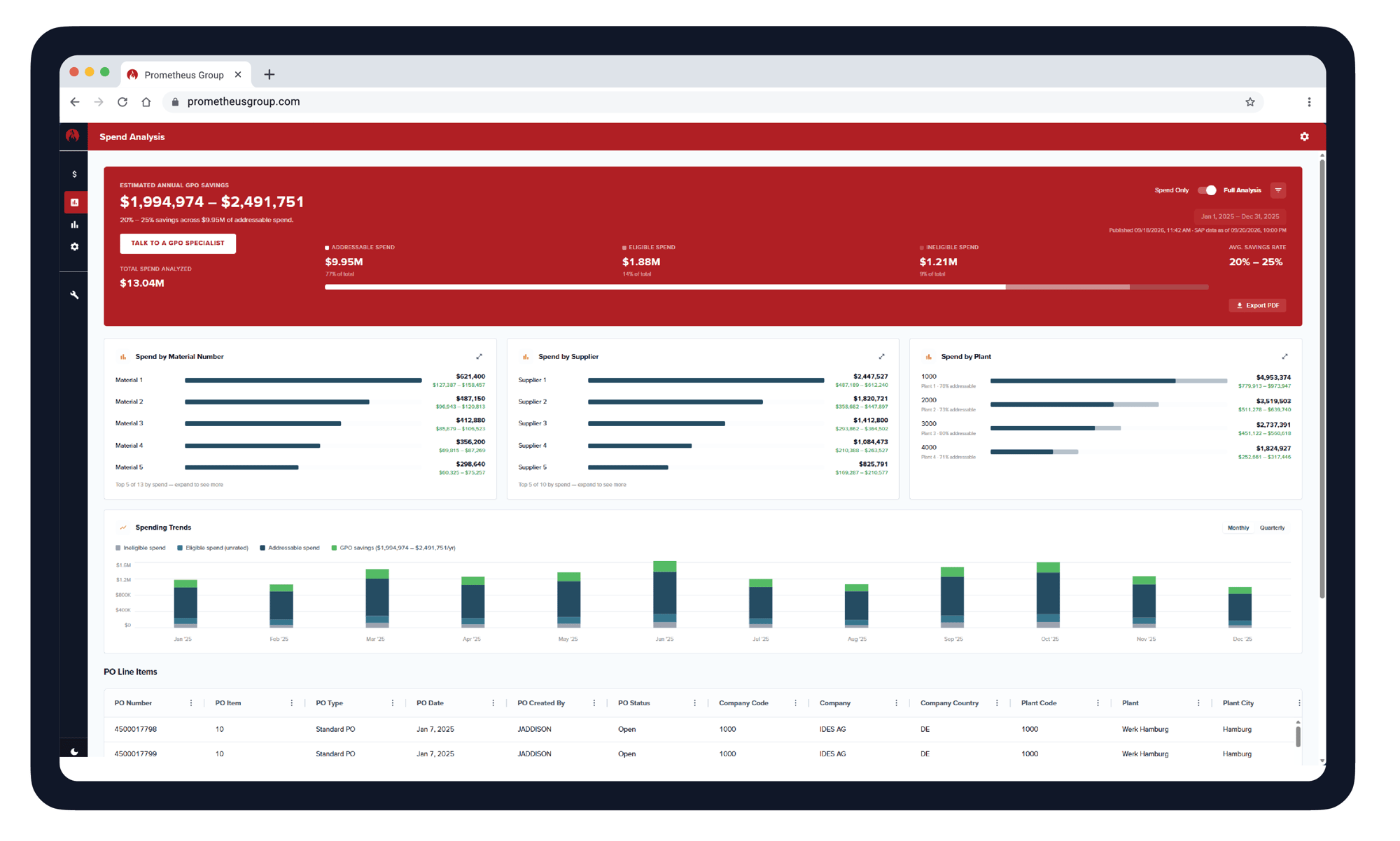Open the dollar sign sidebar section

point(74,174)
